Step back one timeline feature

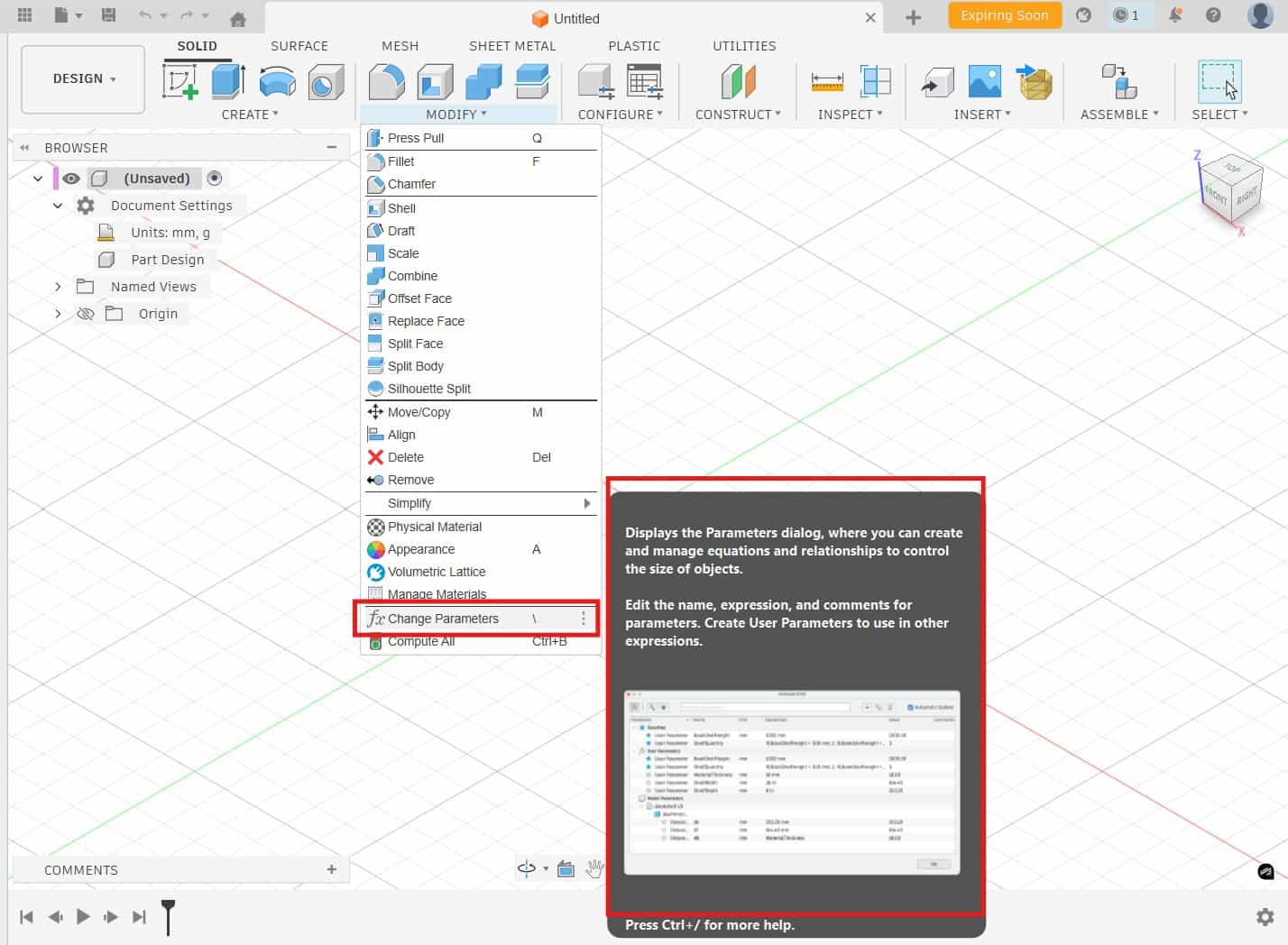coord(55,917)
